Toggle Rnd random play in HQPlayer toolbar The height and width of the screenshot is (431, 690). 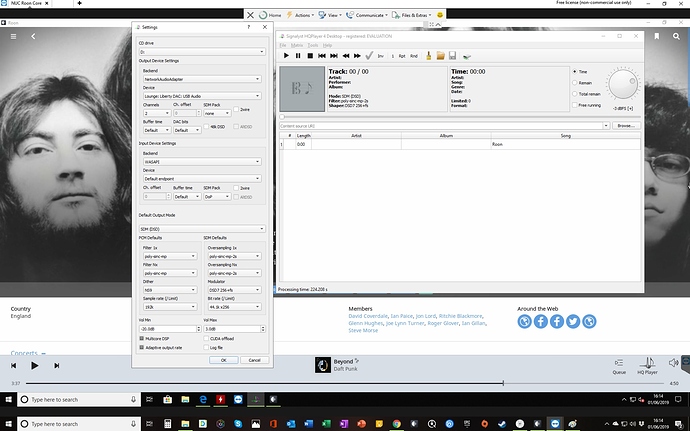click(x=414, y=56)
